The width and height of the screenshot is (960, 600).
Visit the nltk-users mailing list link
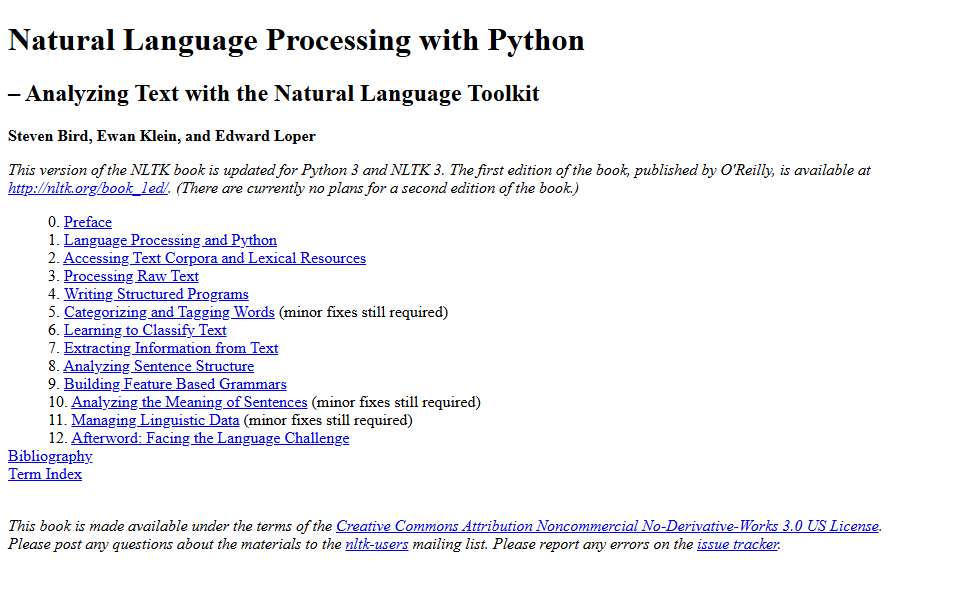(x=377, y=544)
